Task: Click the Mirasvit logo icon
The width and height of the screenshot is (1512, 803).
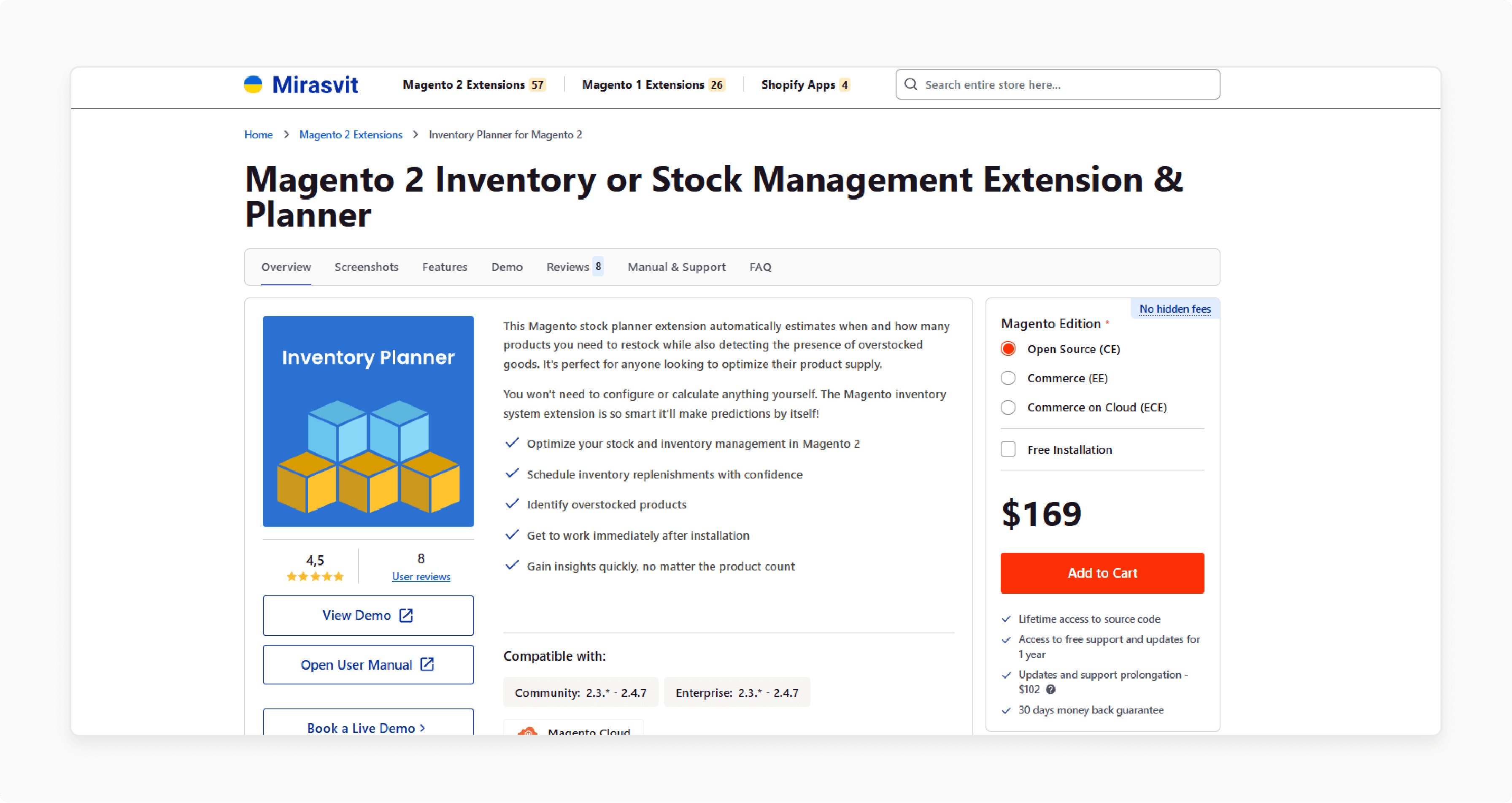Action: tap(253, 84)
